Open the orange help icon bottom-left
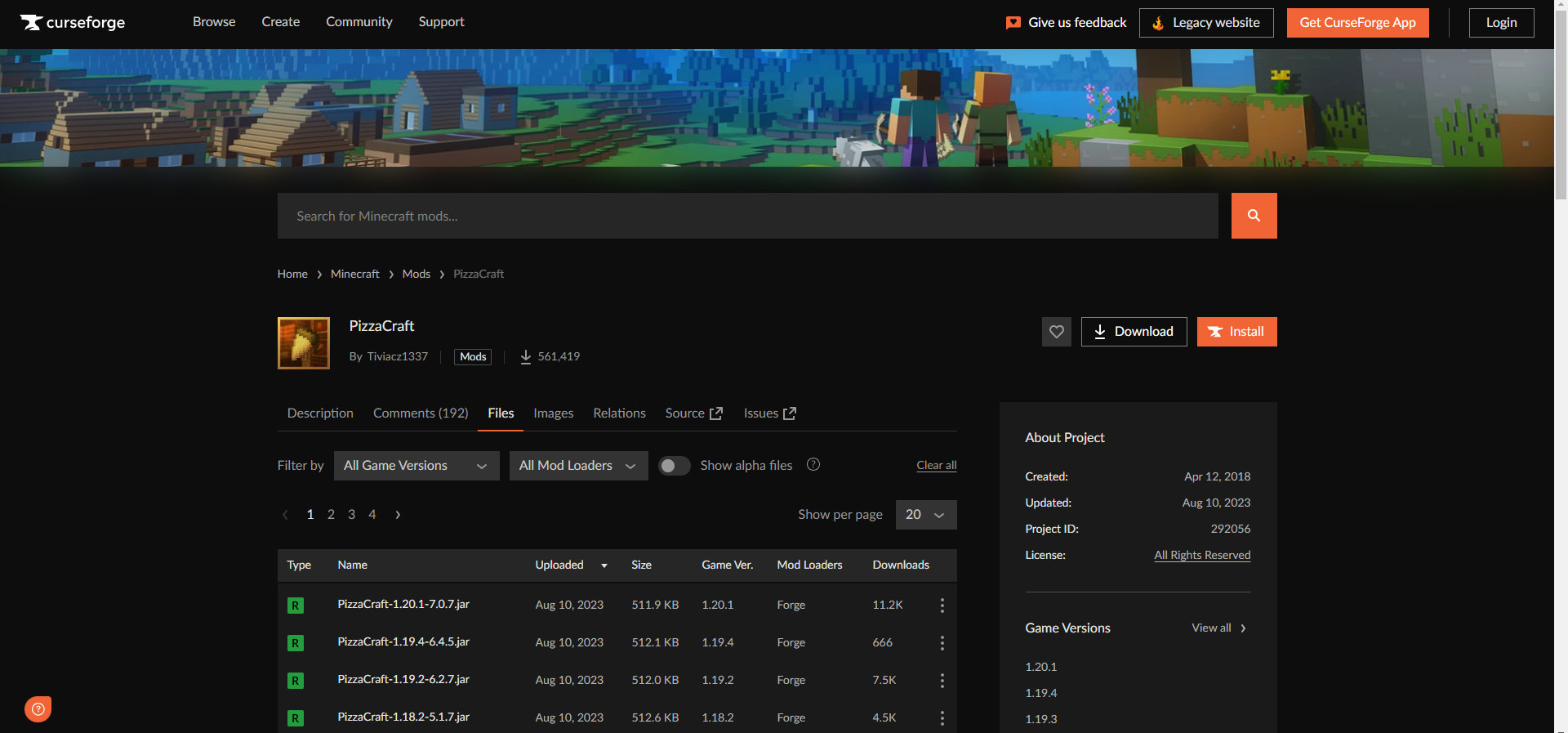Viewport: 1568px width, 733px height. click(38, 708)
